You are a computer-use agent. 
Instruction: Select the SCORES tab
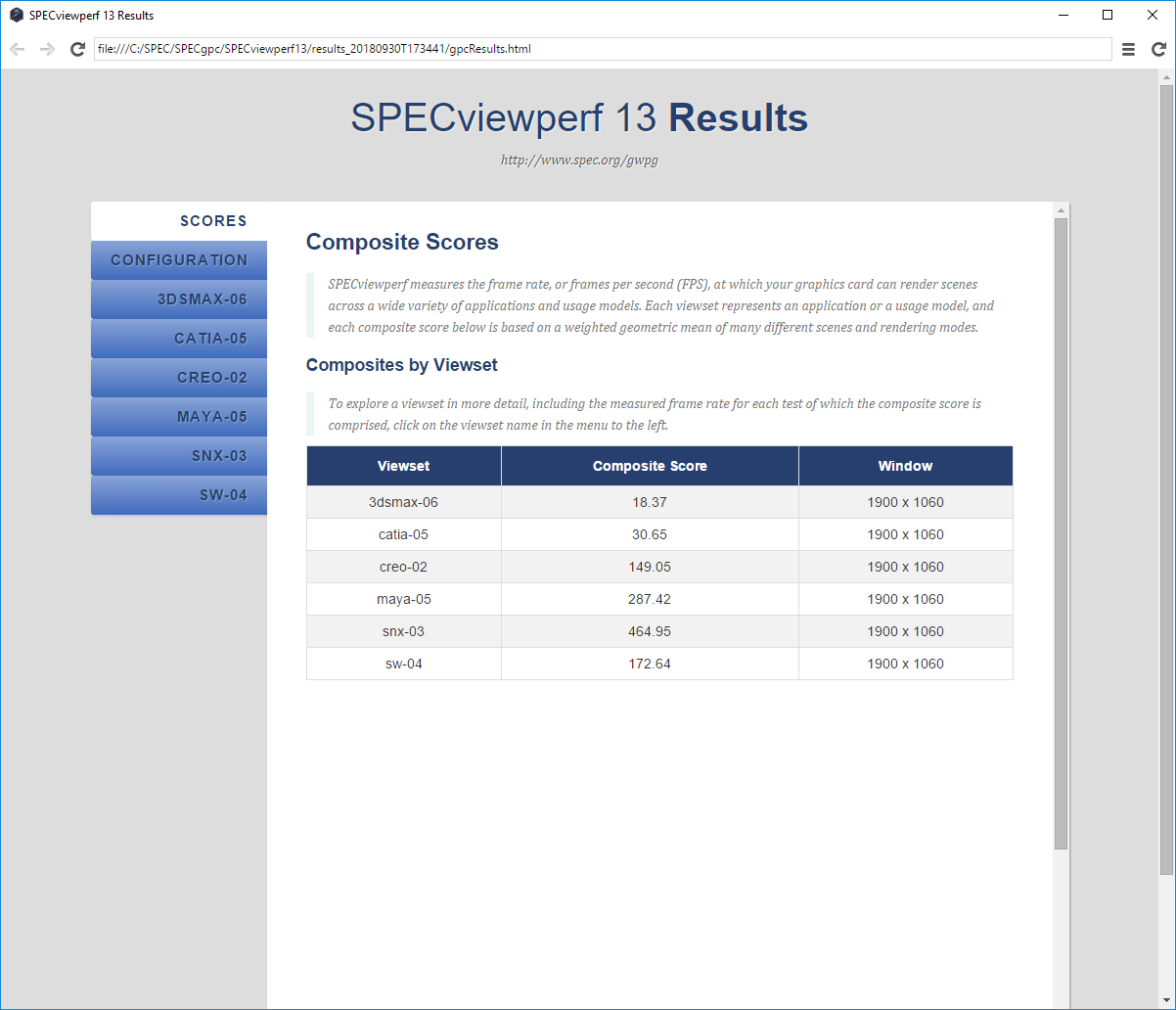tap(179, 221)
